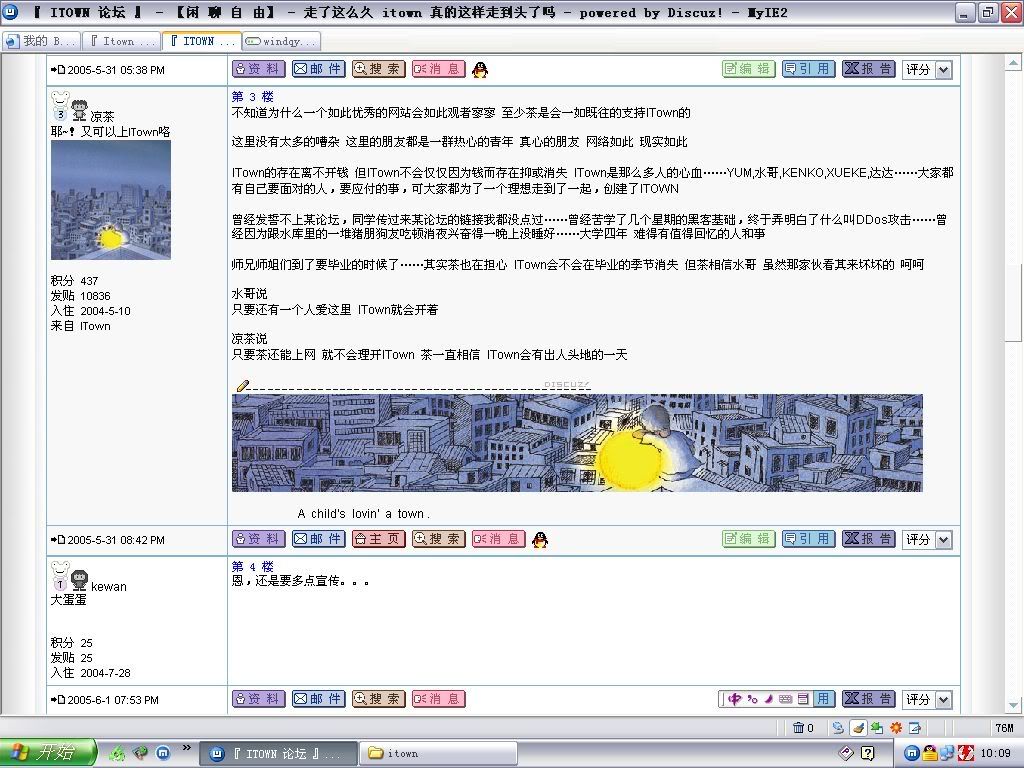Click the QQ penguin icon in the 08:42 PM post row
The height and width of the screenshot is (768, 1024).
[x=540, y=539]
